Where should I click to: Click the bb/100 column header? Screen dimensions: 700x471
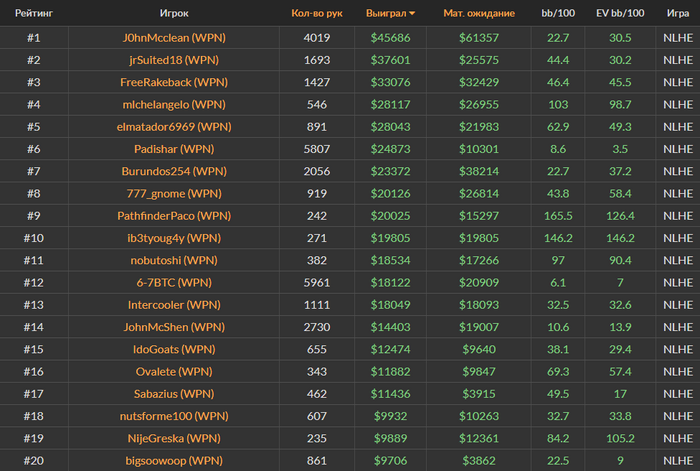pyautogui.click(x=558, y=13)
